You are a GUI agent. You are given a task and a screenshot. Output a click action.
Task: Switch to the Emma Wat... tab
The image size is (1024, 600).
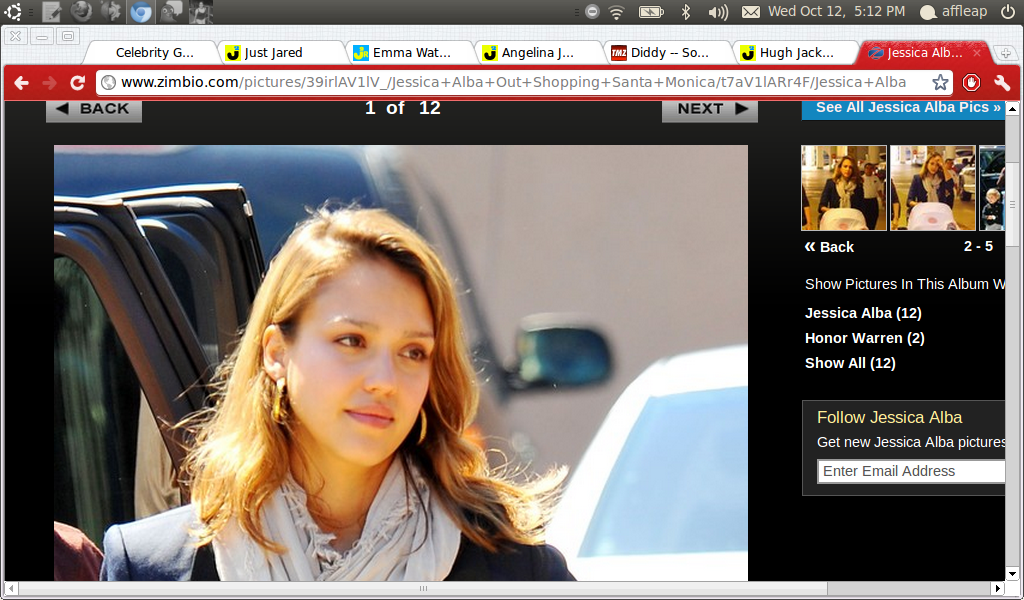410,53
